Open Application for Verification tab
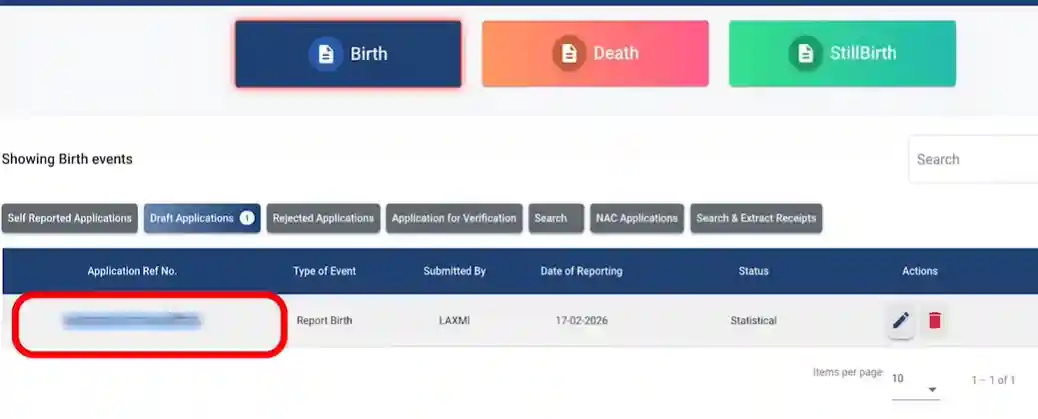 click(x=454, y=218)
